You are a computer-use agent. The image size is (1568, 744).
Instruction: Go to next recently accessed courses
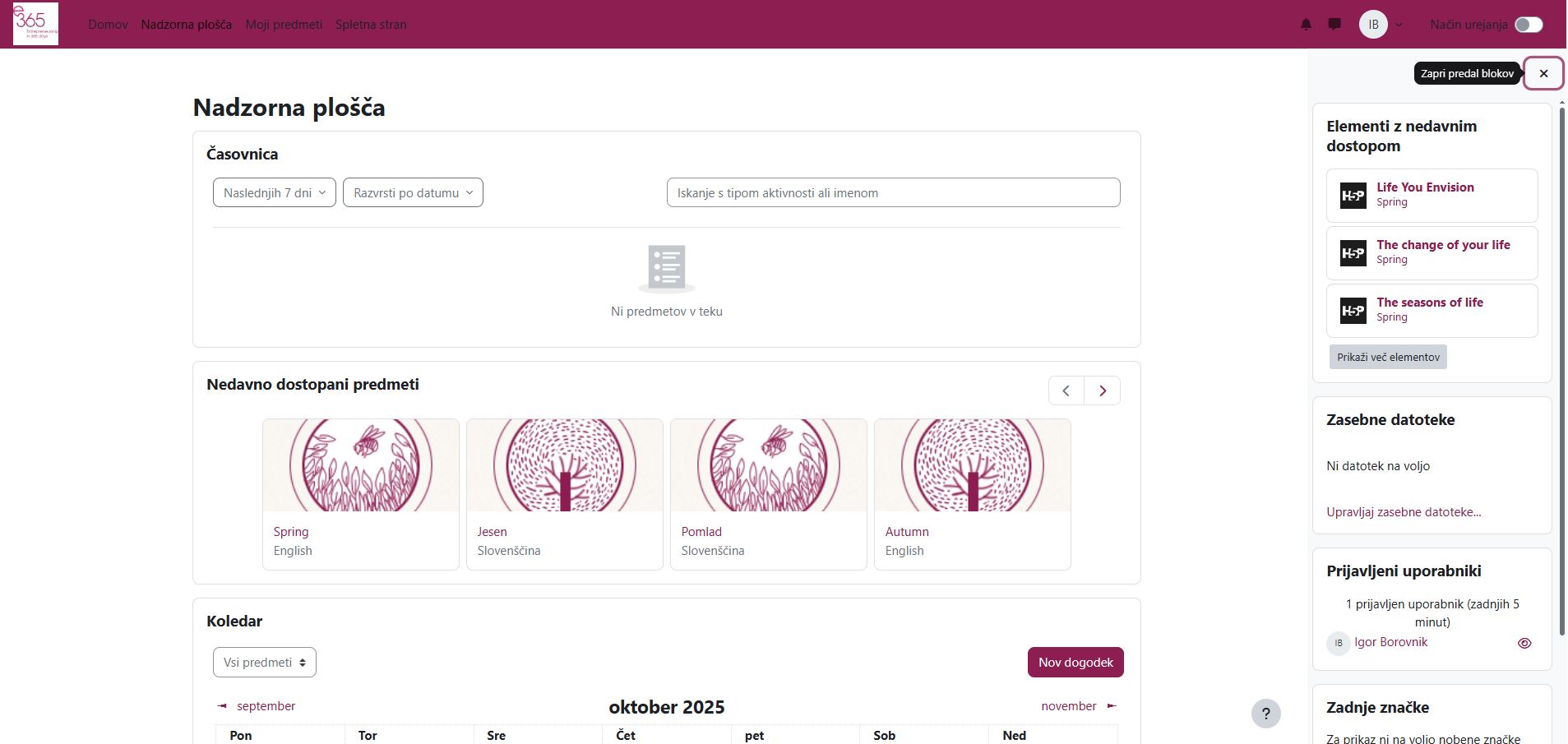coord(1102,390)
